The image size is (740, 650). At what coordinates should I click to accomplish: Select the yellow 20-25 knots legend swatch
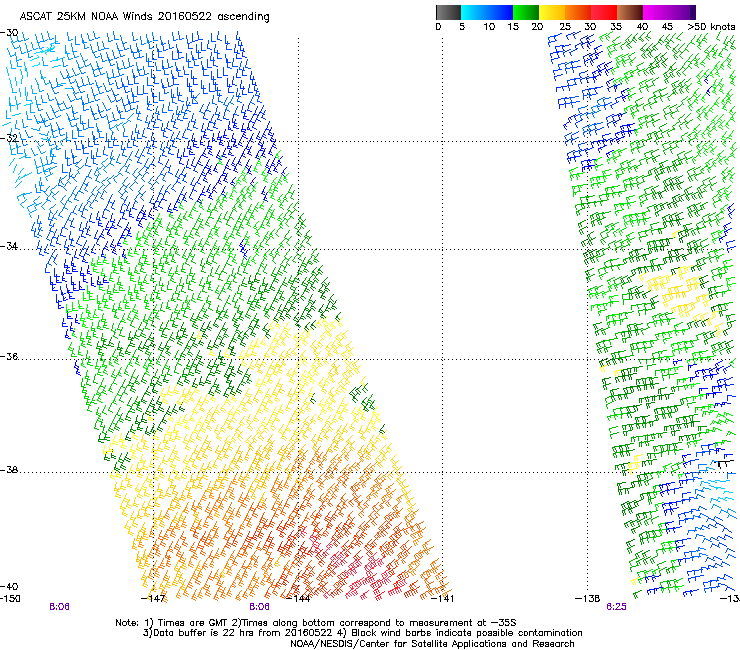pyautogui.click(x=552, y=12)
